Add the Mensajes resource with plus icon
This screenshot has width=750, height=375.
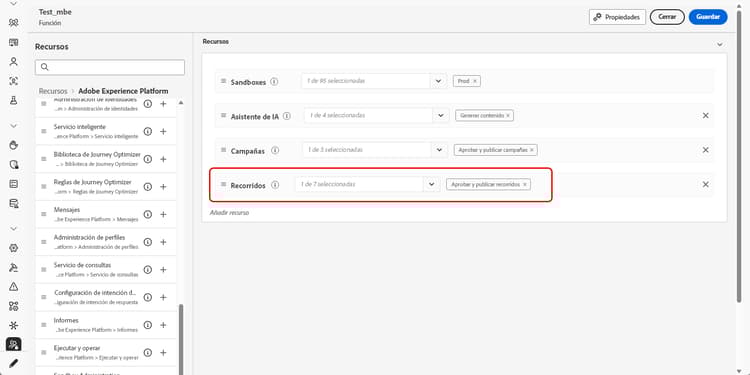pyautogui.click(x=163, y=214)
